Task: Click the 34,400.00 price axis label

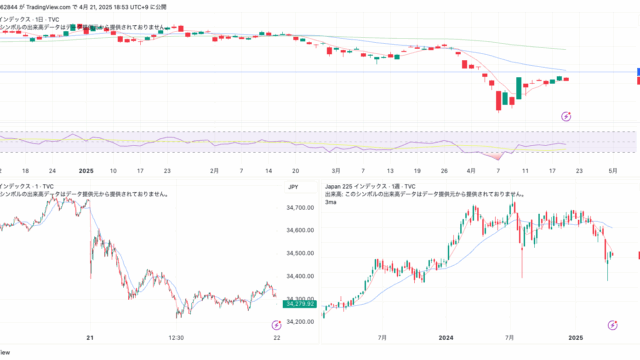Action: tap(300, 276)
